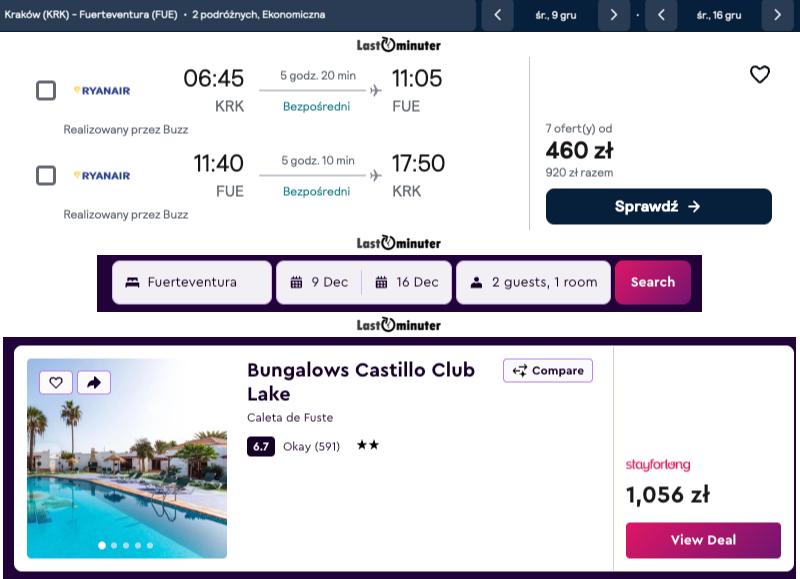Tick the outbound KRK to FUE flight checkbox

click(x=46, y=90)
